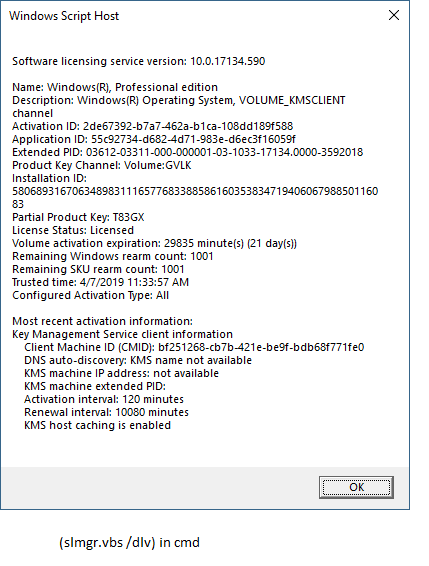Click the Application ID line
The width and height of the screenshot is (429, 566).
154,139
